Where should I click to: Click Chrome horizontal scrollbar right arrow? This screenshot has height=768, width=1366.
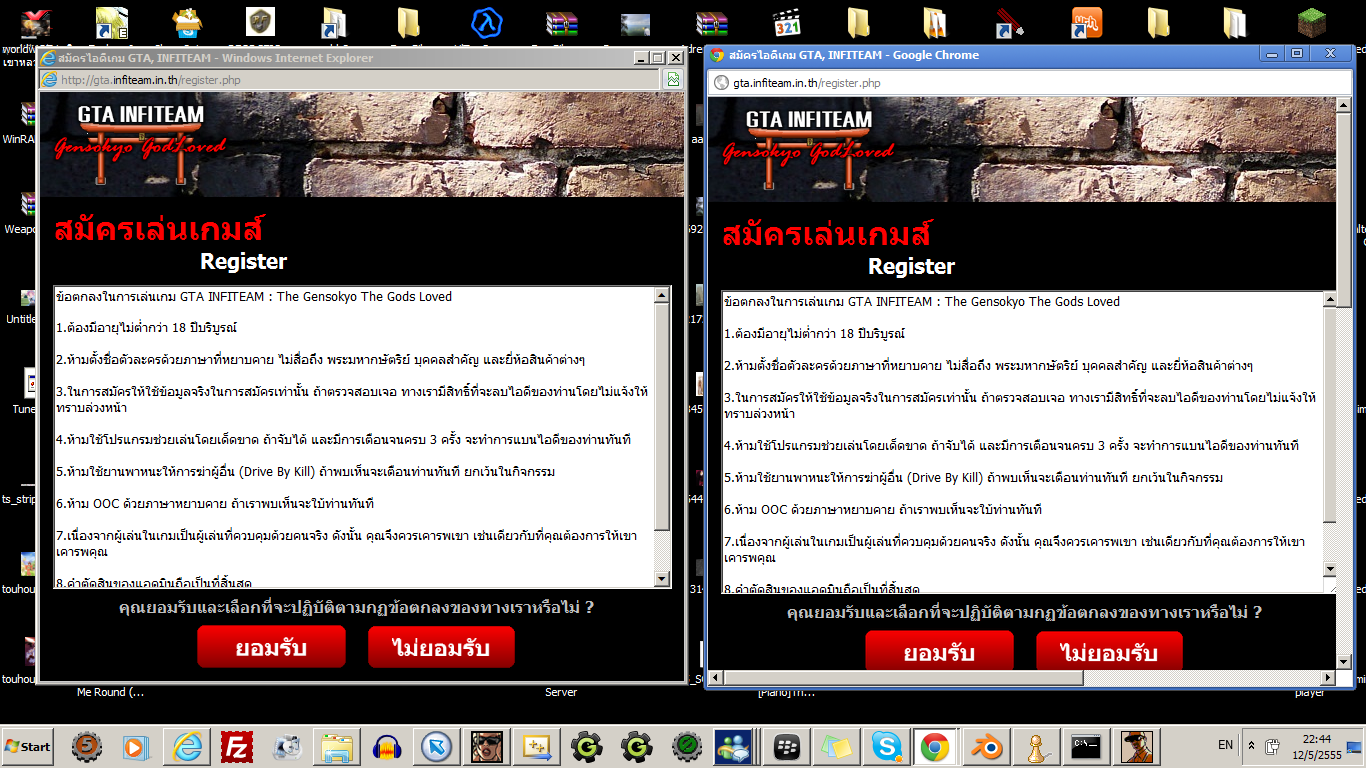click(x=1329, y=677)
